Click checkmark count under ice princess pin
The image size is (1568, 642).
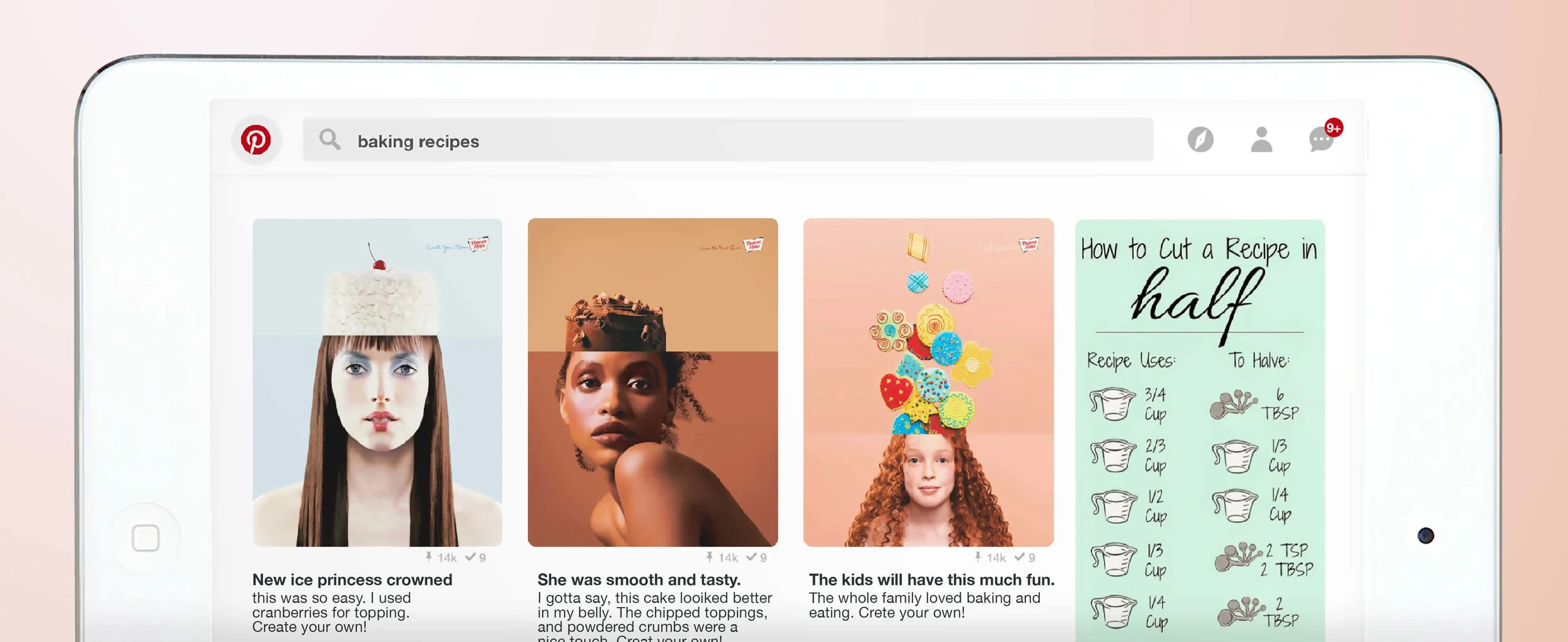tap(475, 557)
